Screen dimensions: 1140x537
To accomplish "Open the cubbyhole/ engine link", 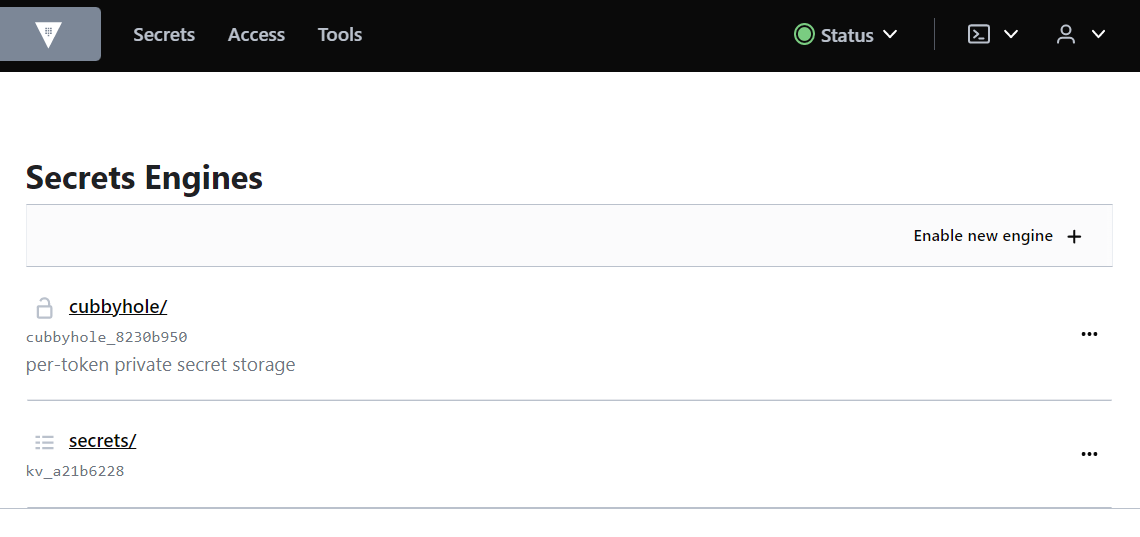I will 118,307.
